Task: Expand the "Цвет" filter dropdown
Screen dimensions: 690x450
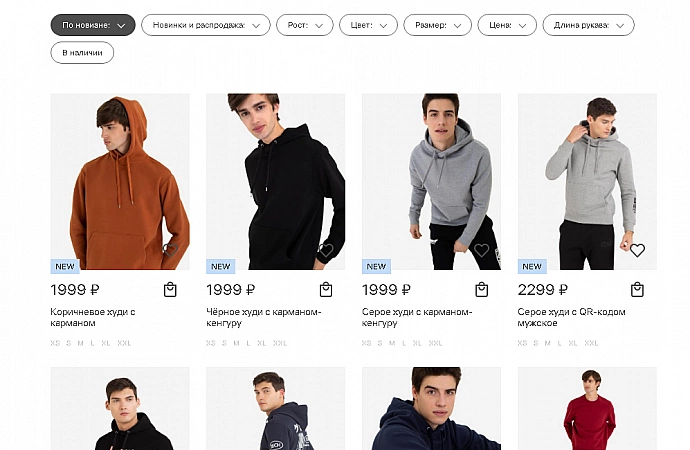Action: click(x=368, y=25)
